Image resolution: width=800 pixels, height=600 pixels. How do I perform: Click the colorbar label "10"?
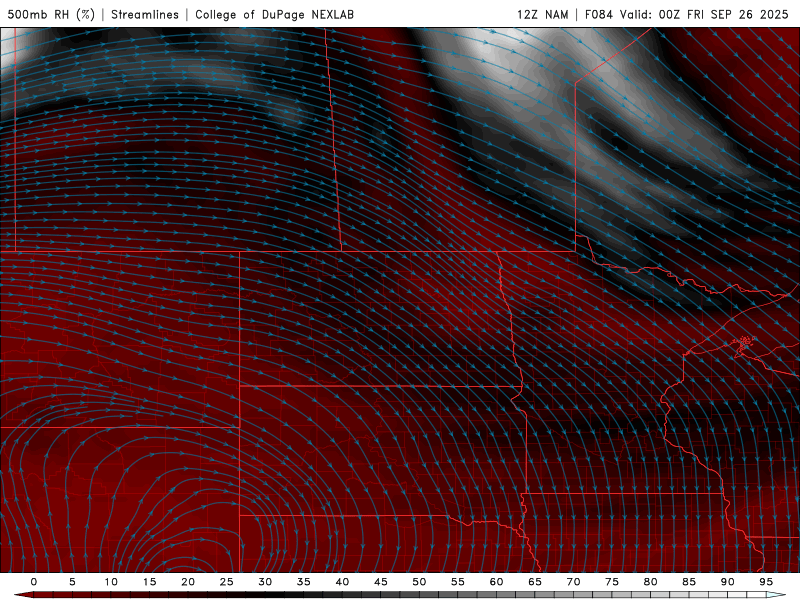pos(111,582)
